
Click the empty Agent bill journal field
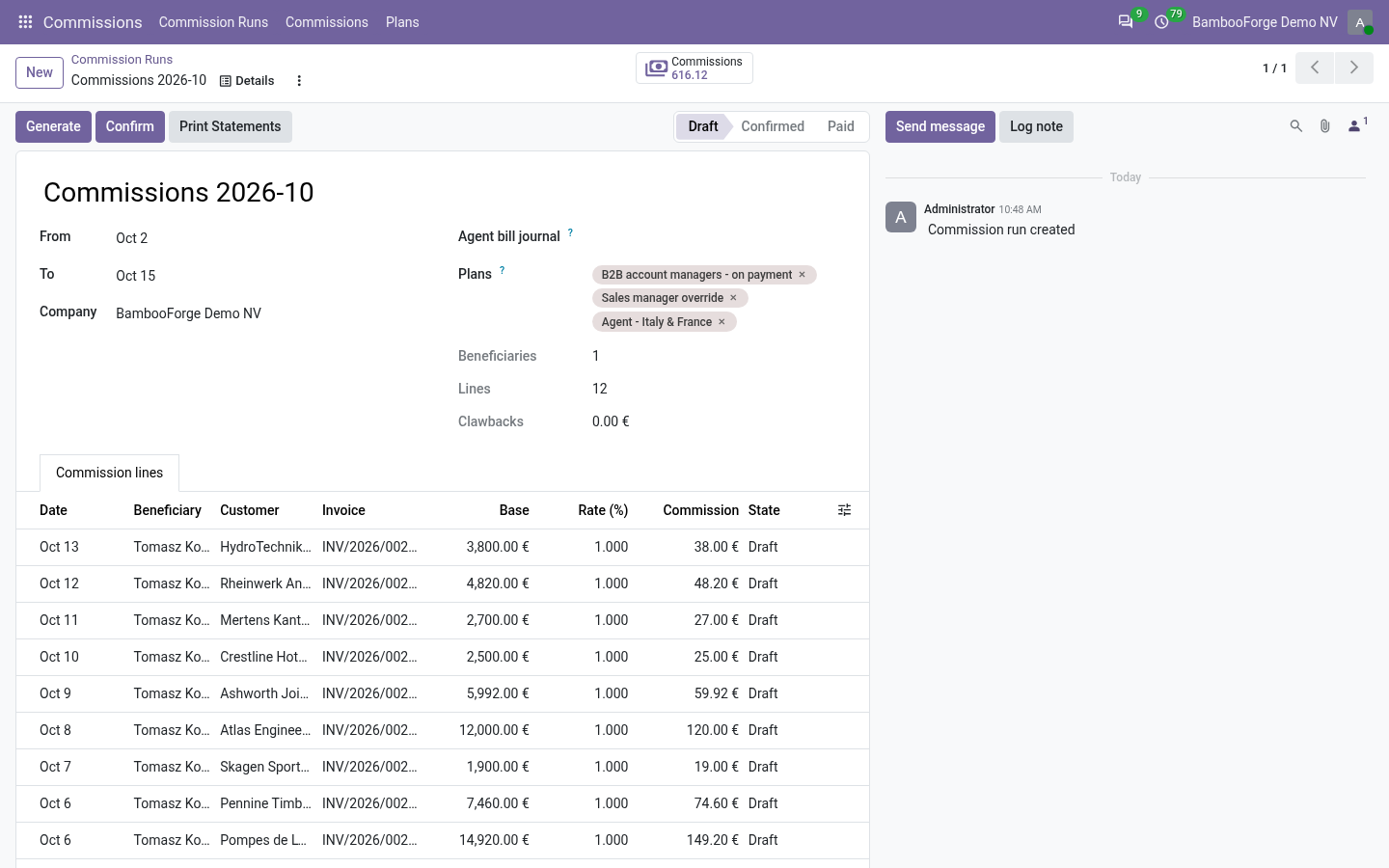click(x=719, y=237)
